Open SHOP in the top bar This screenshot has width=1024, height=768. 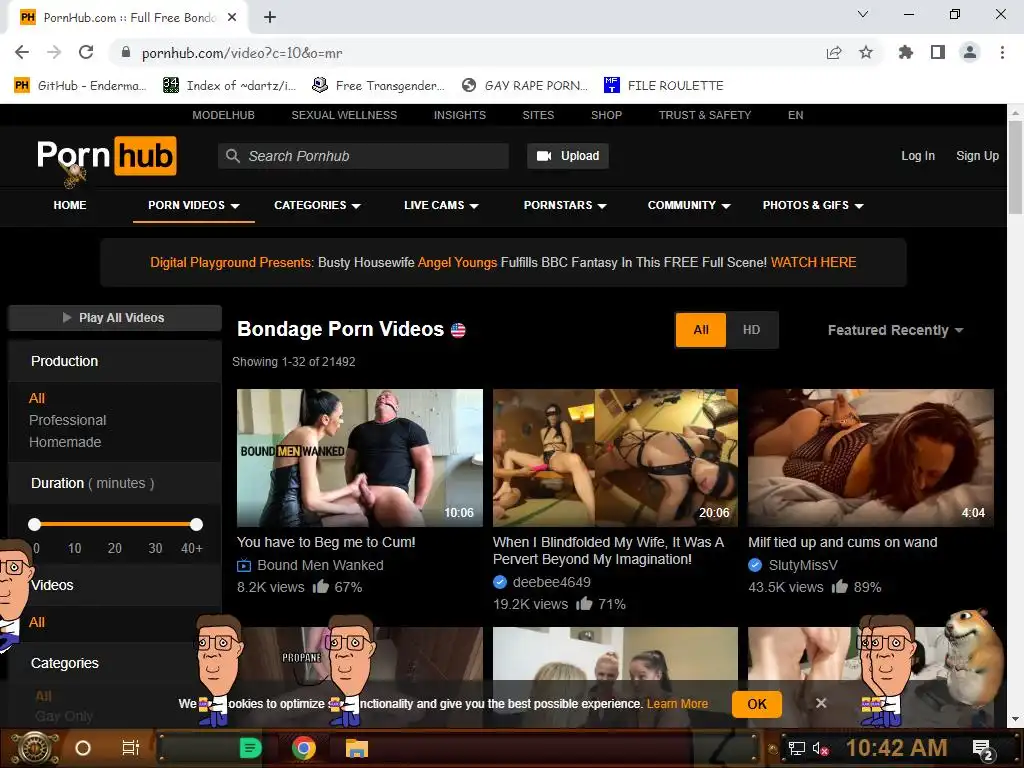click(x=607, y=115)
